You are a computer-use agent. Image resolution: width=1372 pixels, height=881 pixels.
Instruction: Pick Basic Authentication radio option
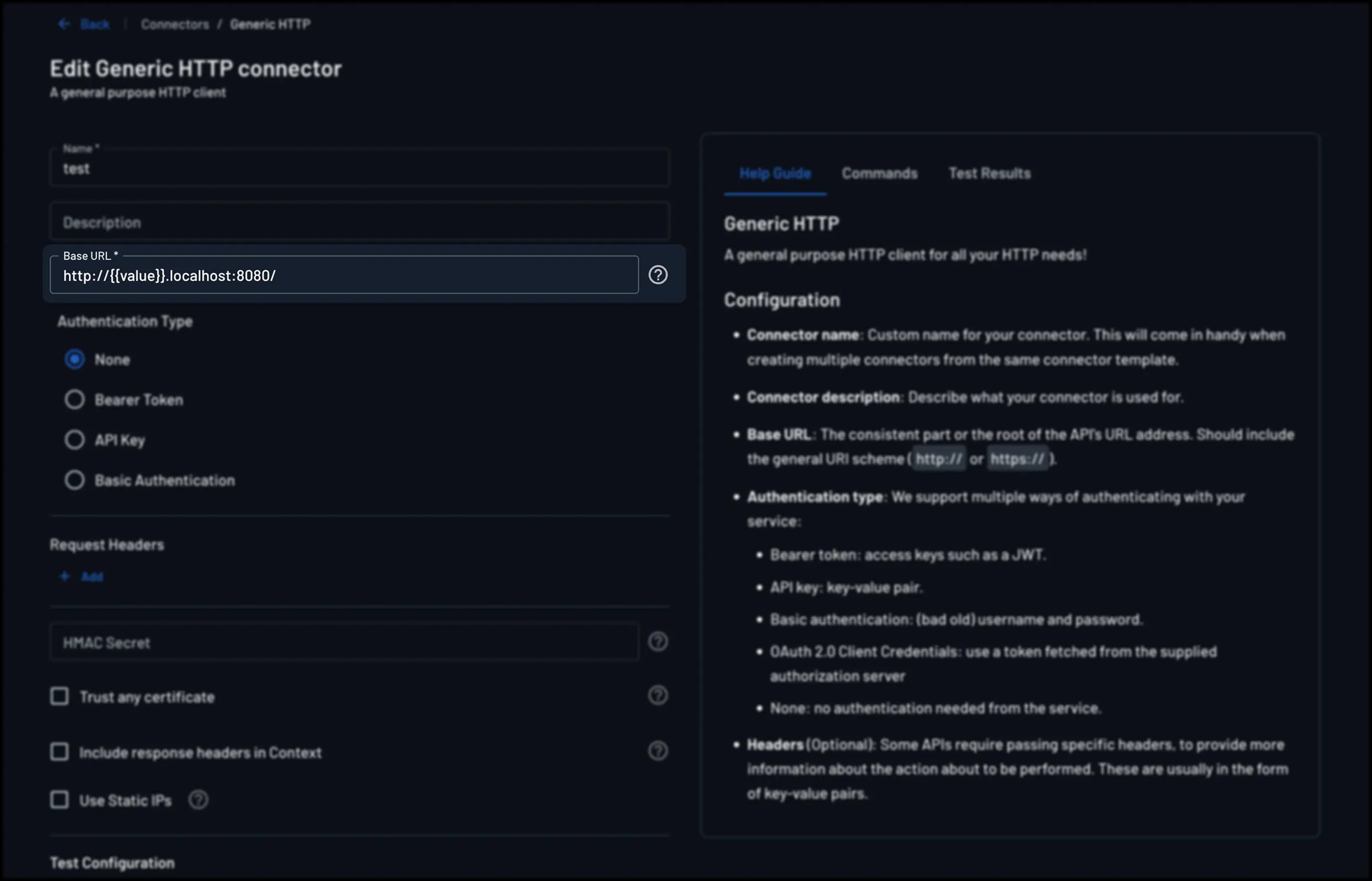click(x=74, y=480)
